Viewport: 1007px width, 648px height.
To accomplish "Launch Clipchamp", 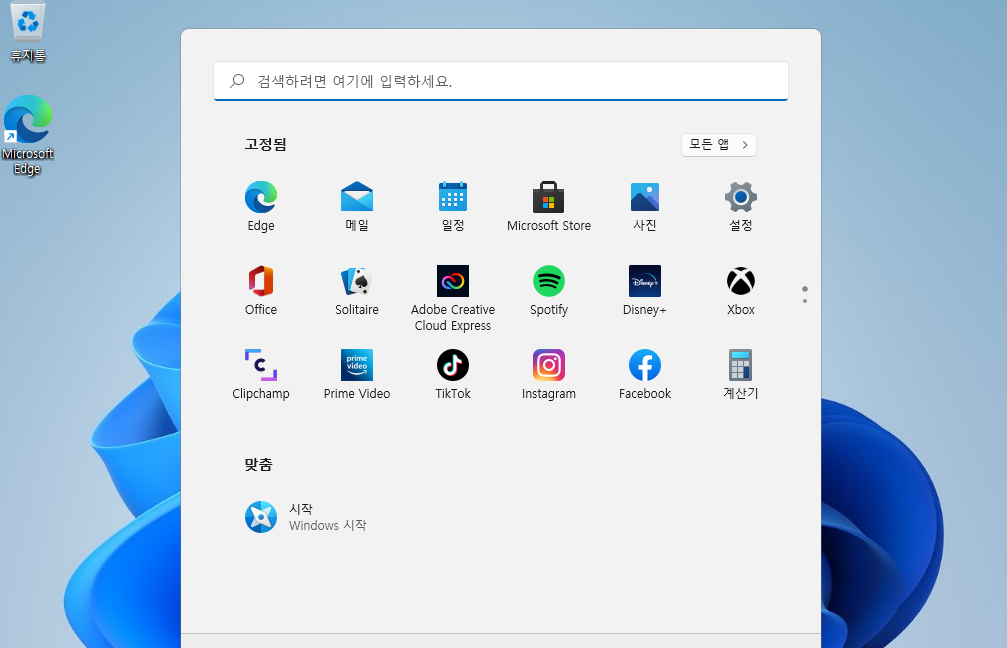I will [x=261, y=374].
